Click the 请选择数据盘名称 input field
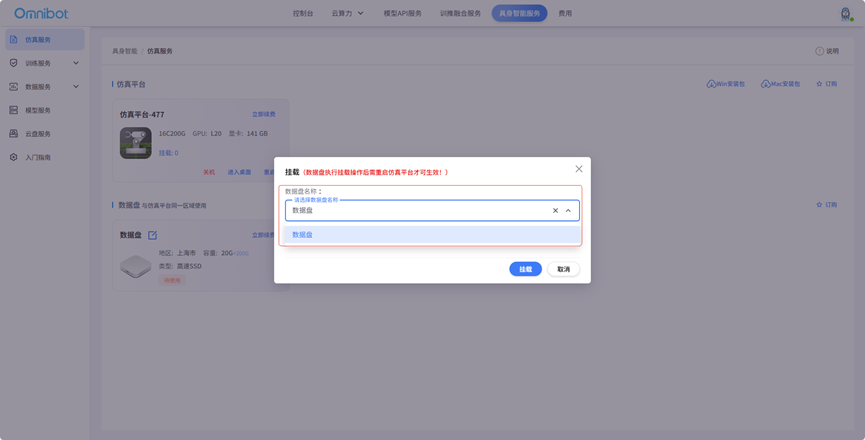 point(432,210)
